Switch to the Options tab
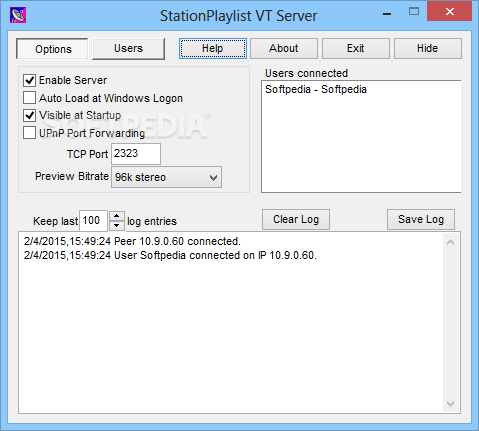 52,49
